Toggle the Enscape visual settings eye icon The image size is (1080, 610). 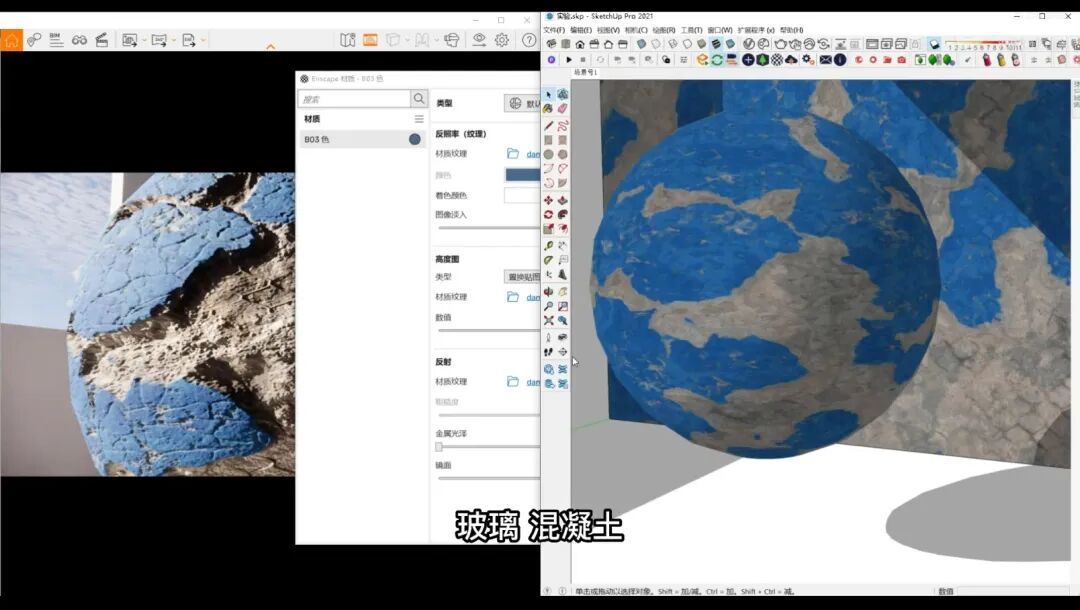click(479, 40)
